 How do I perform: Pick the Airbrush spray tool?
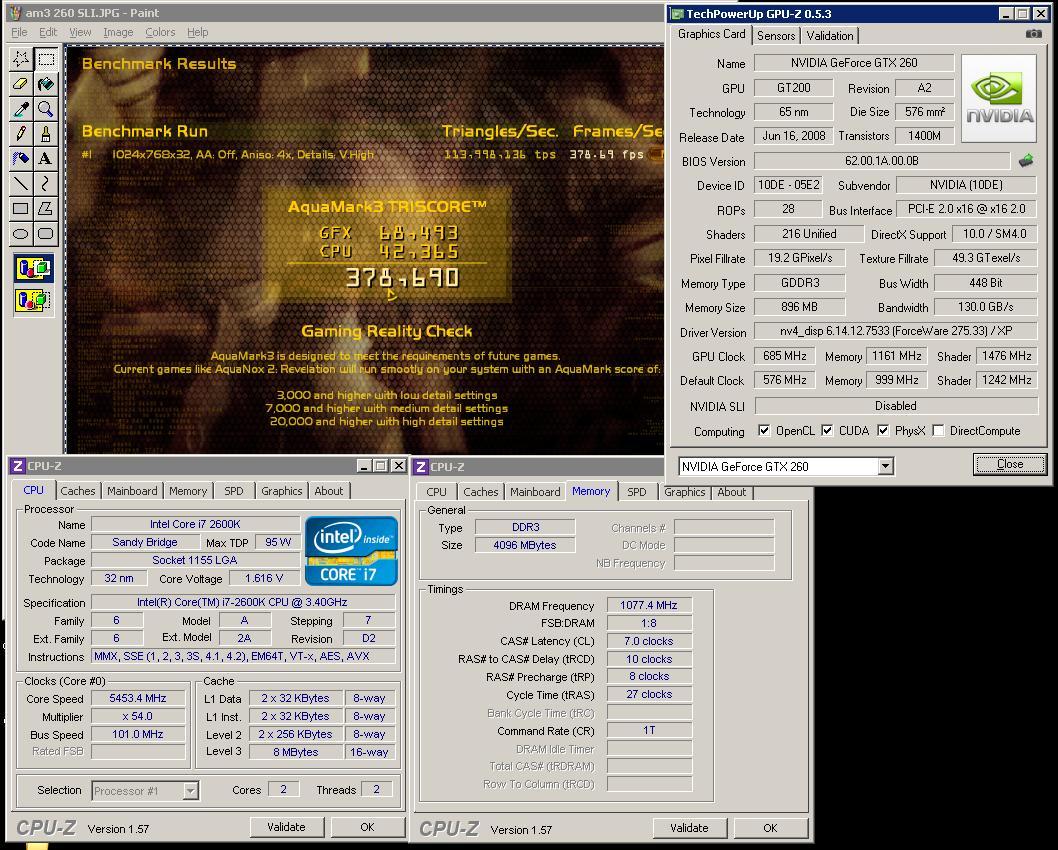pos(21,159)
